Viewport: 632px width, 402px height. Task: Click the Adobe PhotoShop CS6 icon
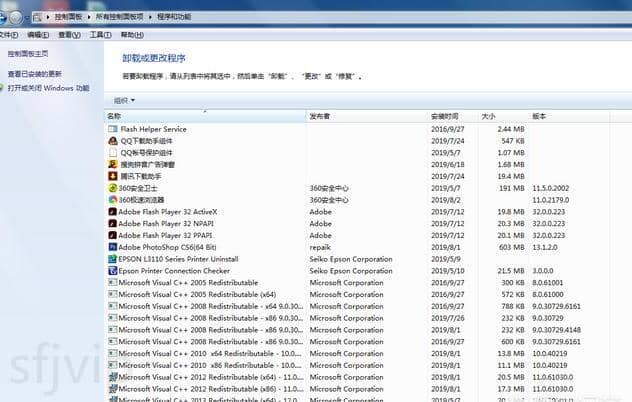click(112, 247)
